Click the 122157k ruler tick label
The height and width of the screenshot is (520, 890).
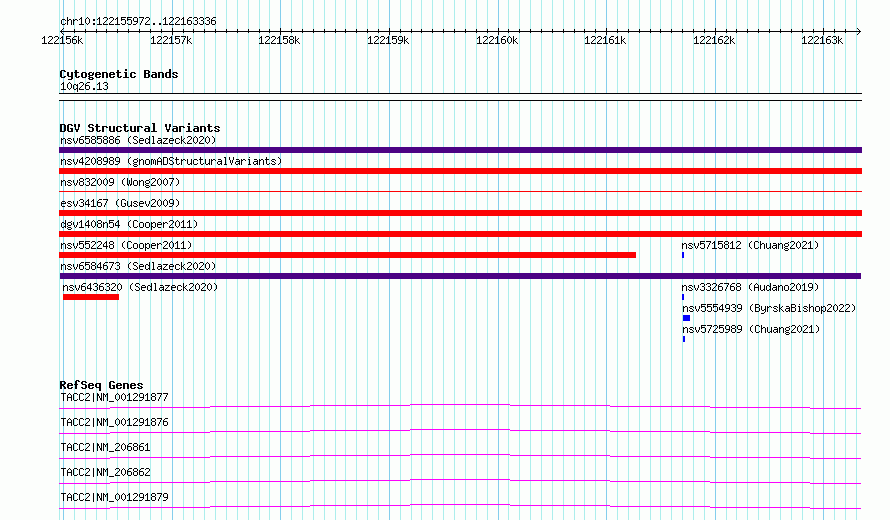click(x=171, y=40)
